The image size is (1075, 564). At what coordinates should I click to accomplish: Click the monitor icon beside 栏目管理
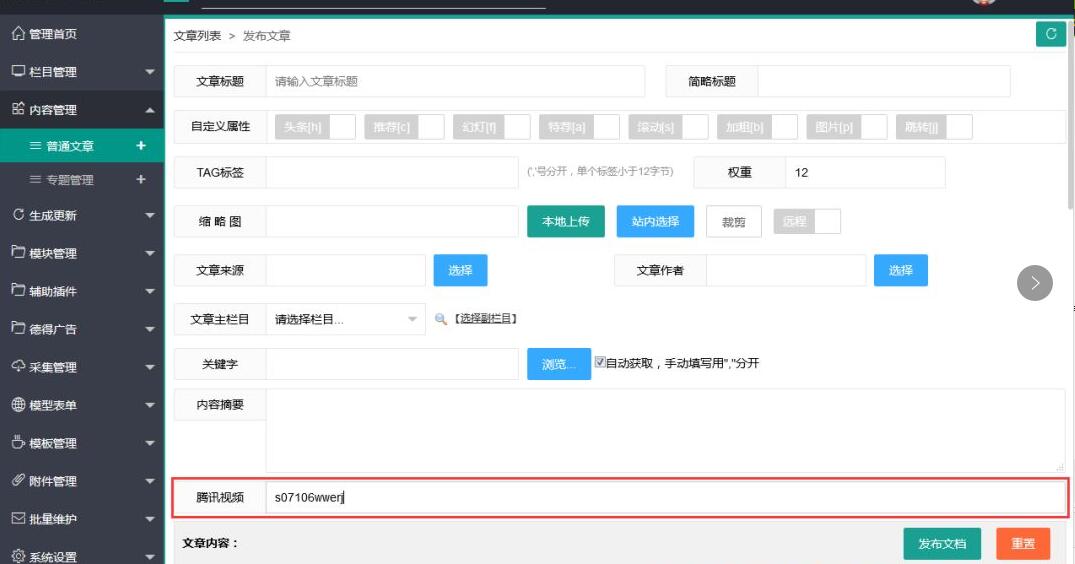click(19, 71)
